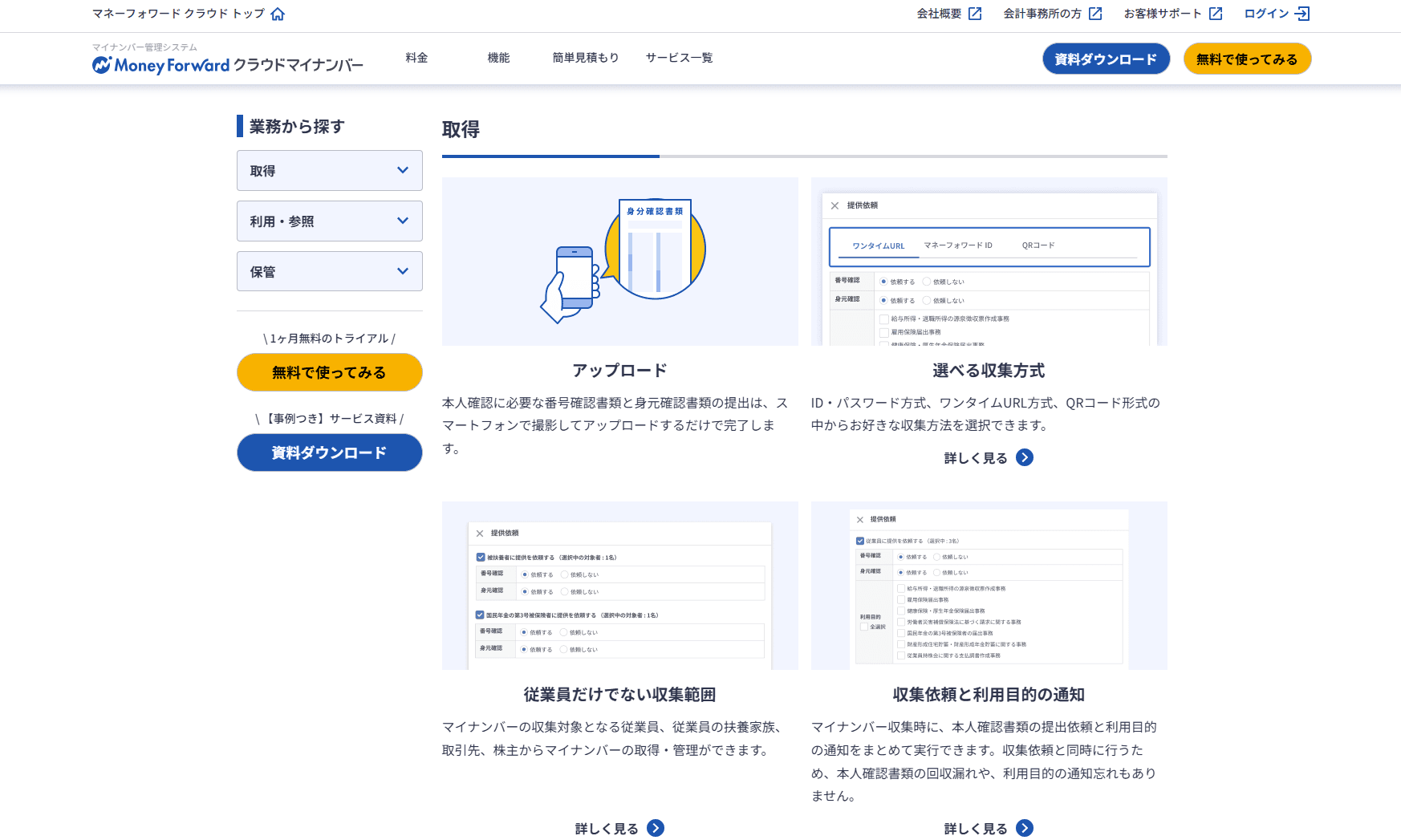Image resolution: width=1401 pixels, height=840 pixels.
Task: Click the arrow icon of 収集依頼と利用目的の通知 詳しく見る
Action: pyautogui.click(x=1025, y=828)
